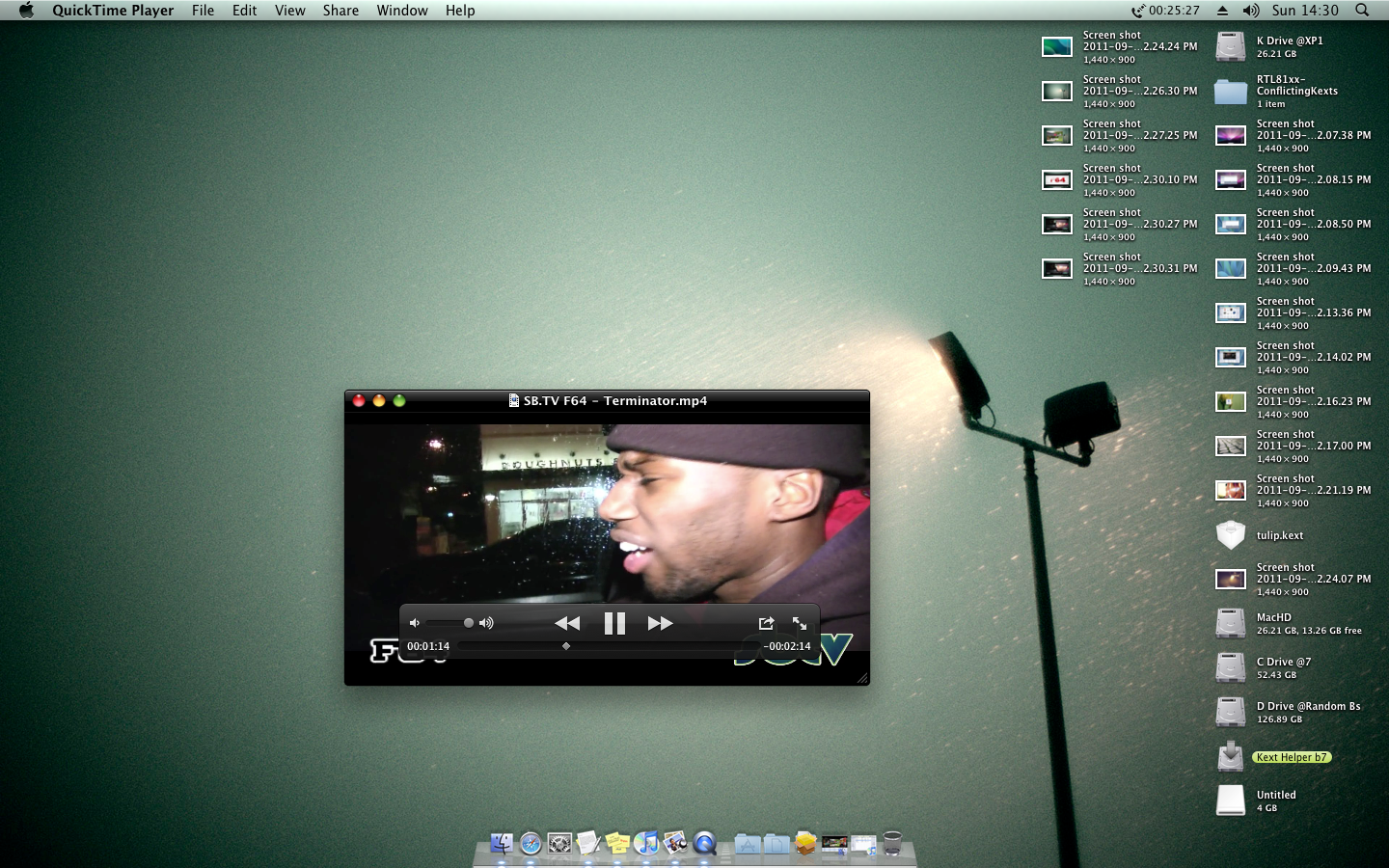Click the remaining time -00:02:14 label
This screenshot has height=868, width=1389.
pos(787,646)
